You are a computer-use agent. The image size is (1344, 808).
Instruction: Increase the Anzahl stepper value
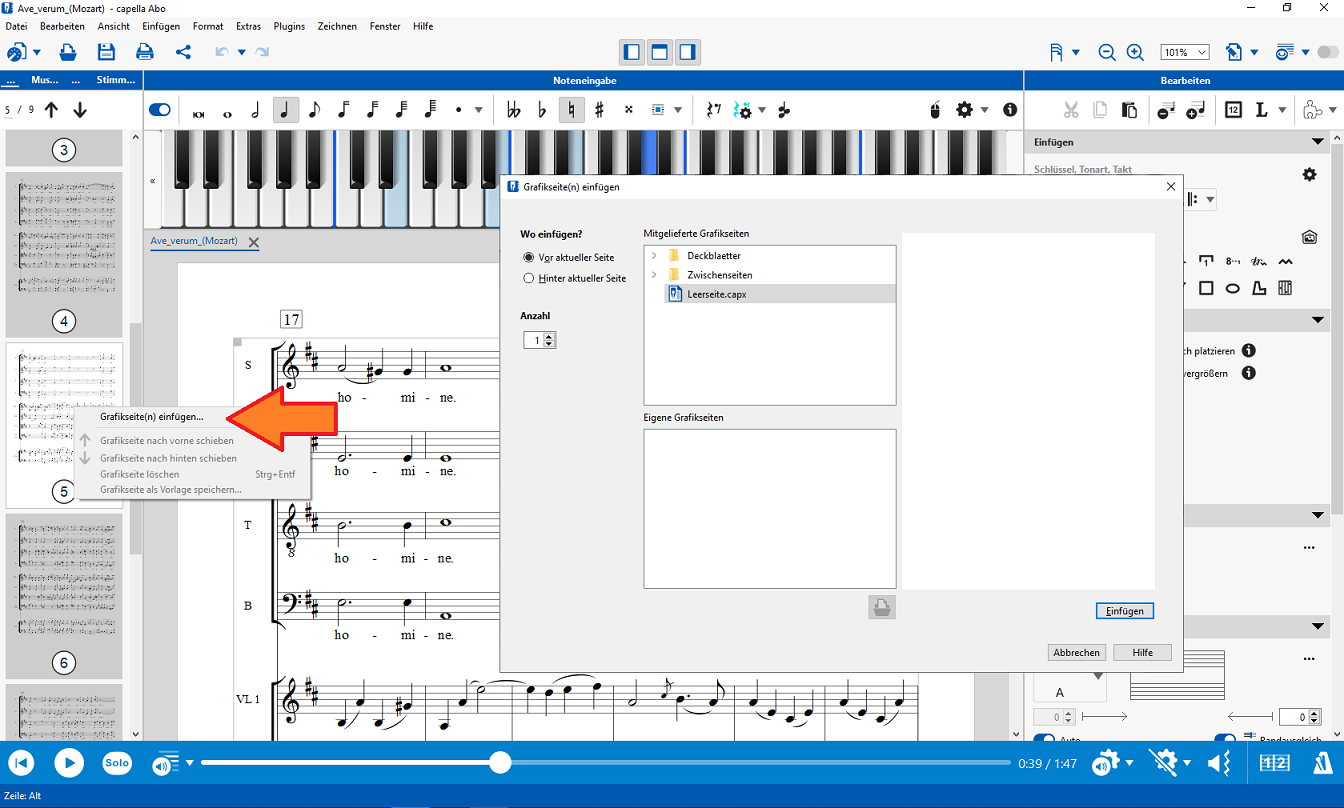549,337
